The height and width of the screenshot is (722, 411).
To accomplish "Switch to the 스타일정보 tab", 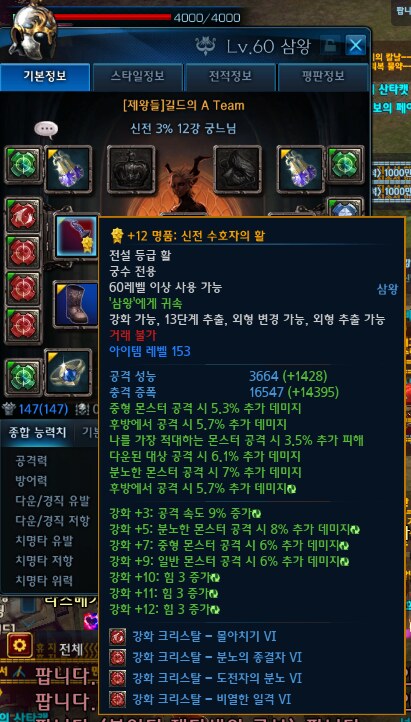I will tap(138, 76).
